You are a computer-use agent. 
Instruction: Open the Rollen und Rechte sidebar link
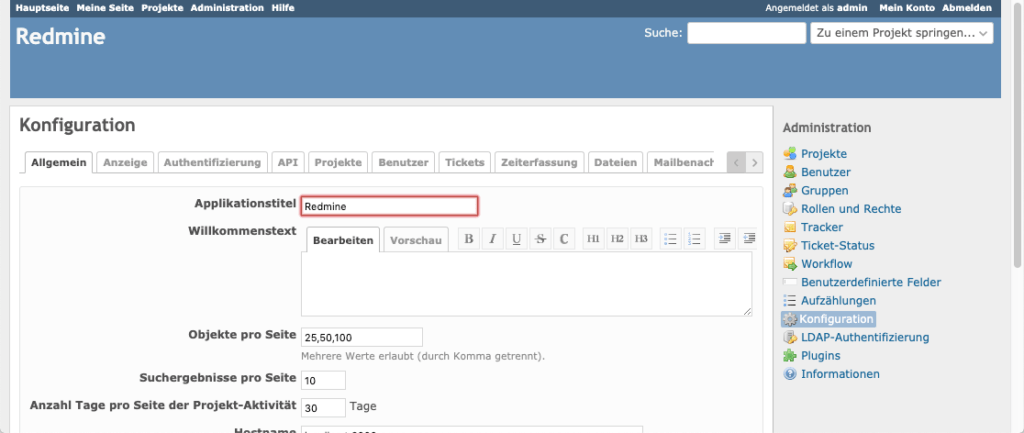pos(851,209)
